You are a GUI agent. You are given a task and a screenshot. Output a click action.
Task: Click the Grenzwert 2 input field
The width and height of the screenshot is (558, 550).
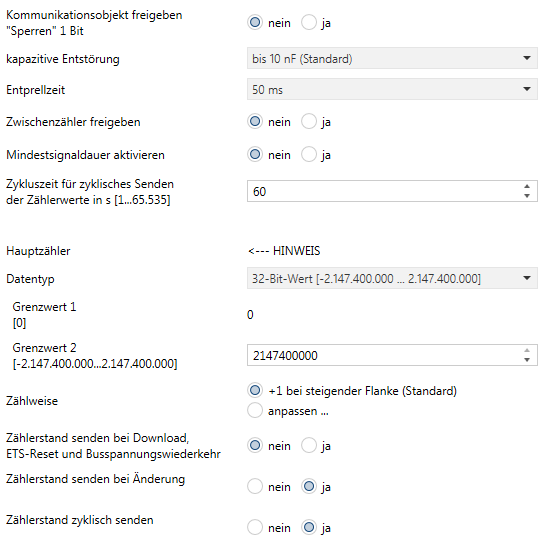[384, 355]
